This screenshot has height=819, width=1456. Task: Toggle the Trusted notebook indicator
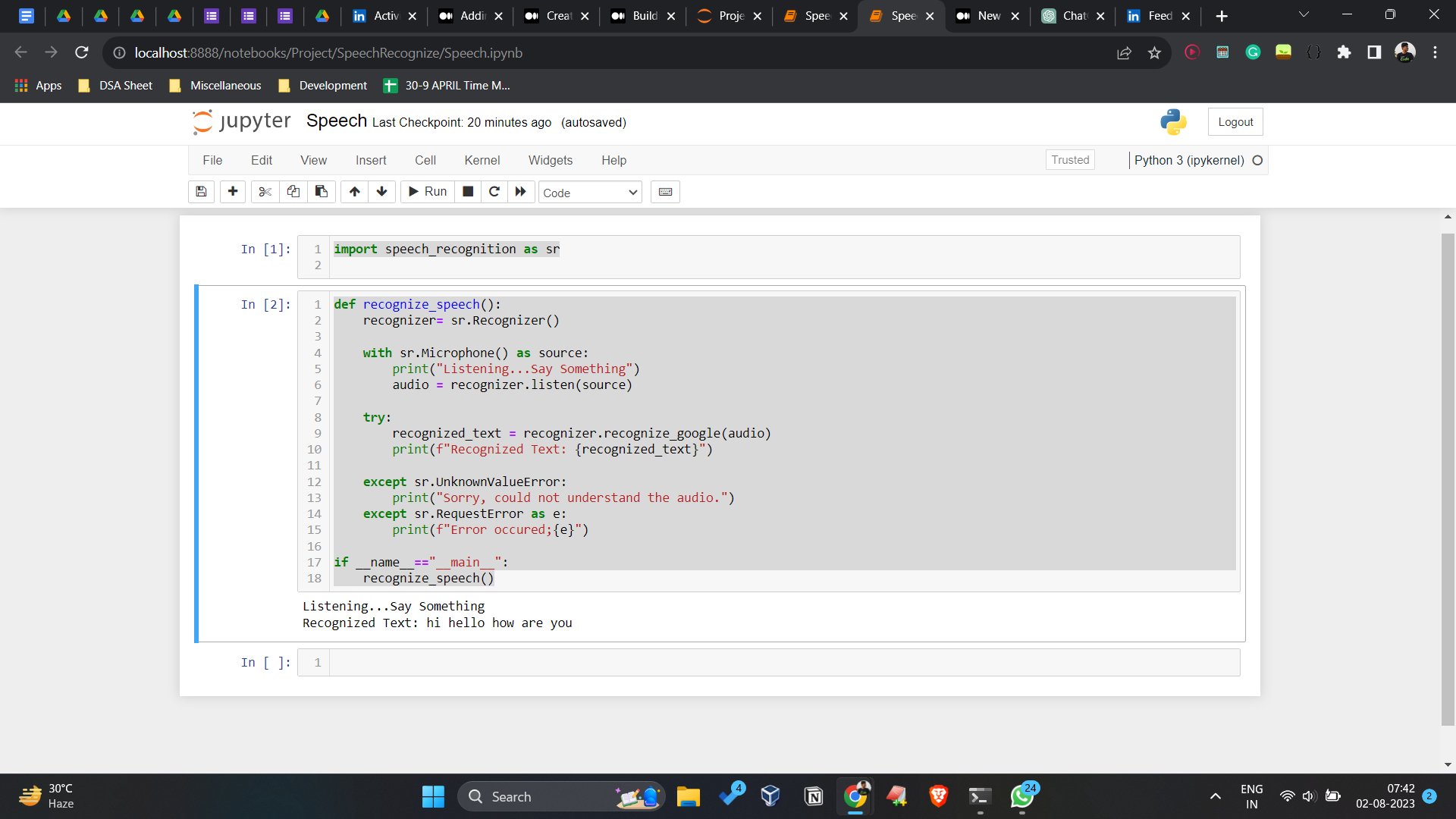coord(1070,160)
